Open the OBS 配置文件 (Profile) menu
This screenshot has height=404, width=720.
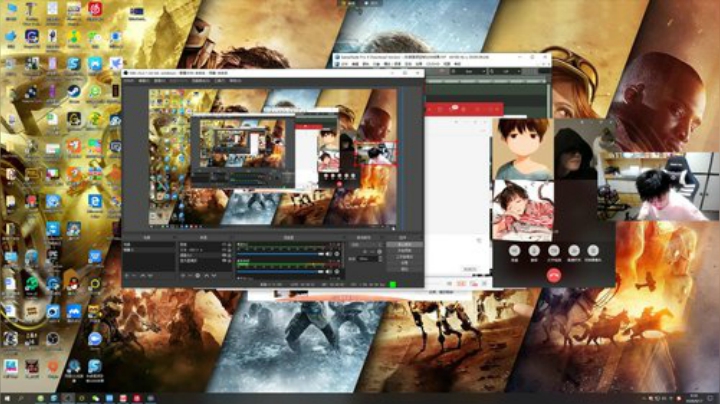click(179, 81)
